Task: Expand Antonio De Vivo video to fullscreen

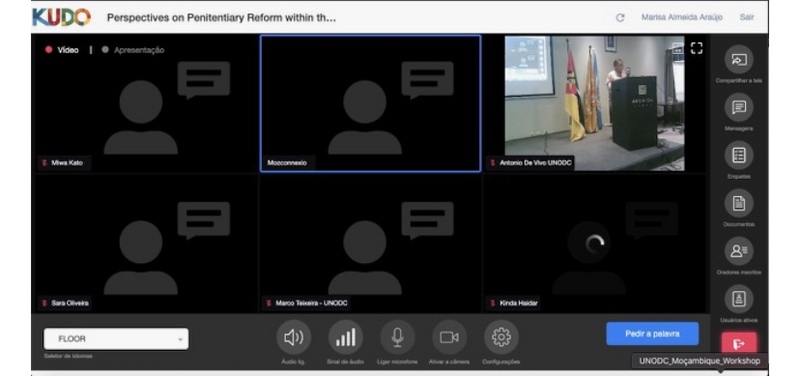Action: click(x=696, y=48)
